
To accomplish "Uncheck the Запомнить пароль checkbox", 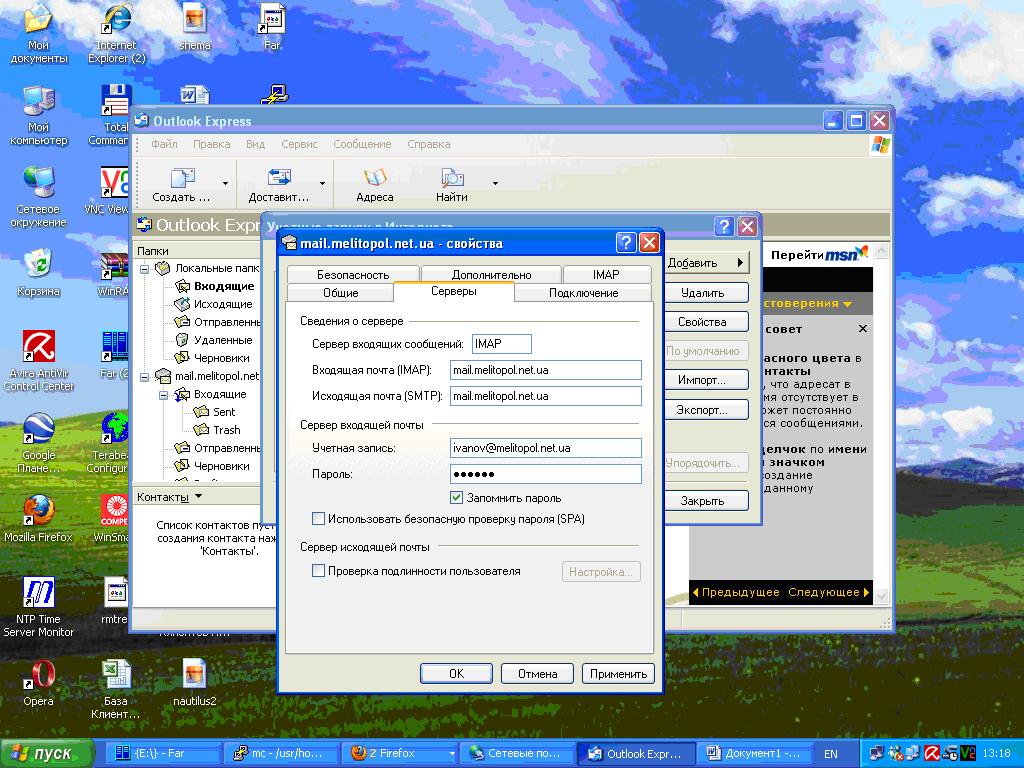I will [x=457, y=498].
